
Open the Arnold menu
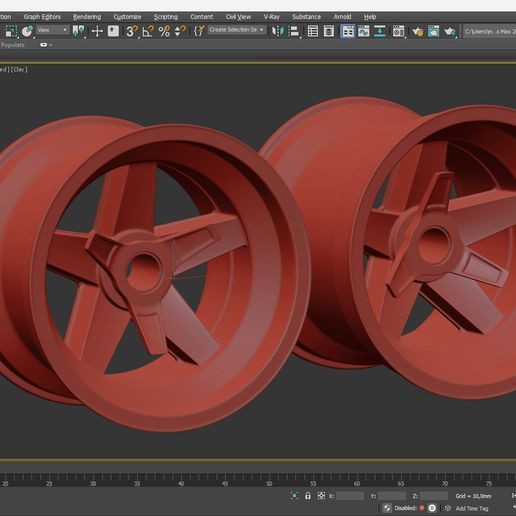342,17
